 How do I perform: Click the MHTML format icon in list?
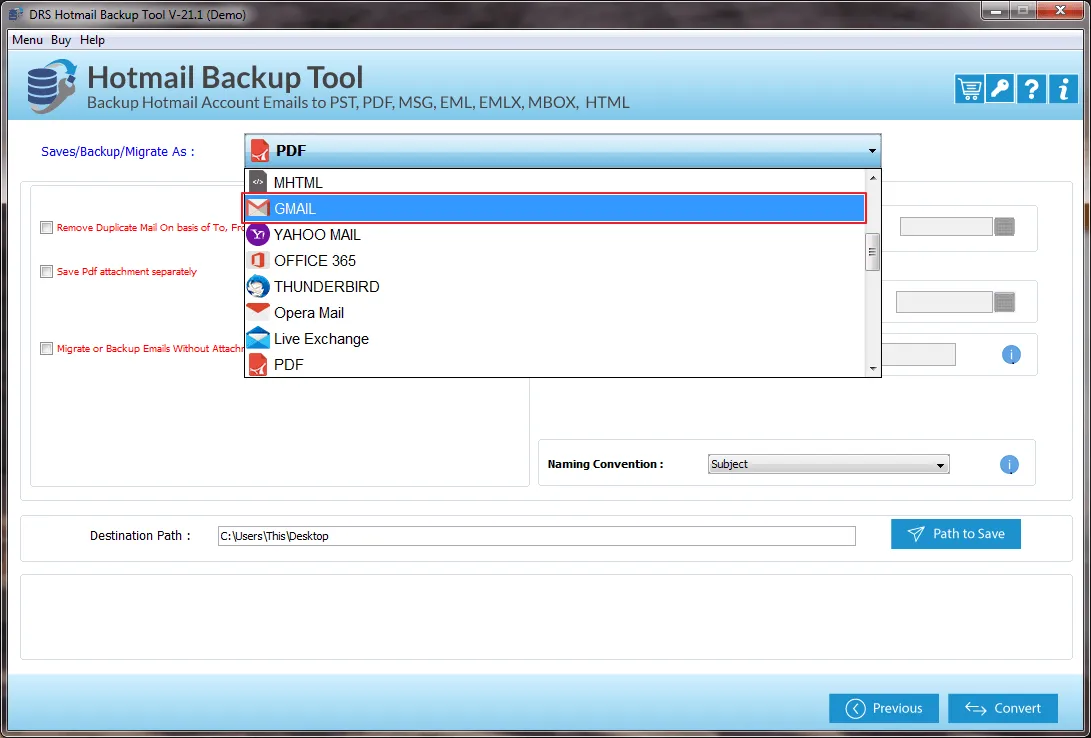258,182
